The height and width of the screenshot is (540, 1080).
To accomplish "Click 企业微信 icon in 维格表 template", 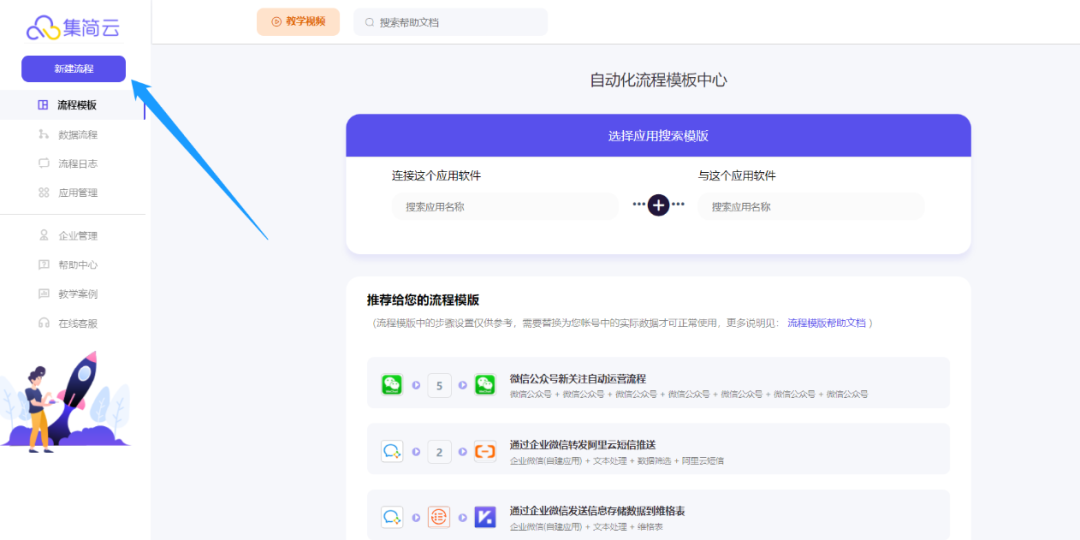I will [392, 517].
